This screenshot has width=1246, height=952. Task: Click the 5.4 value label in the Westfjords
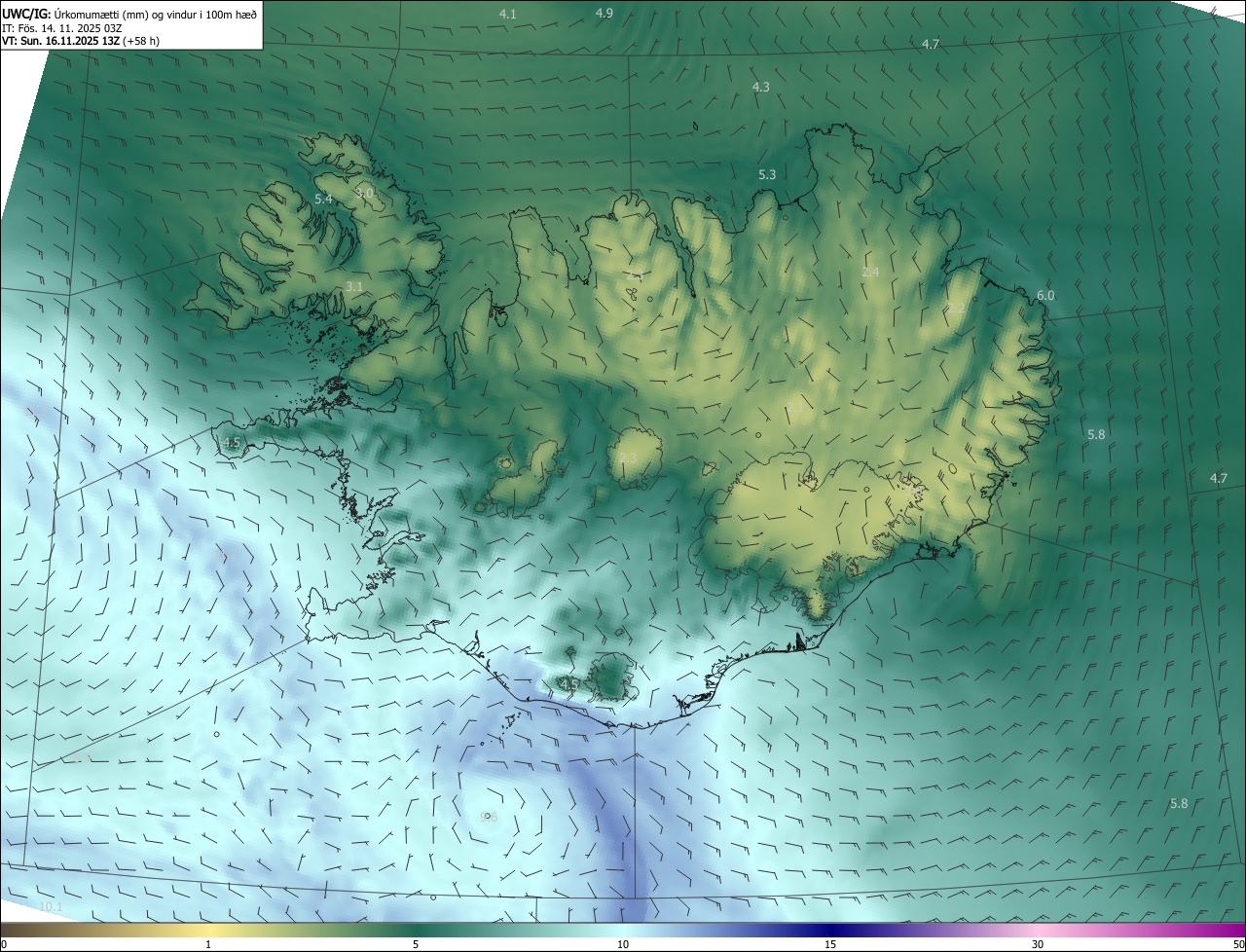(323, 199)
